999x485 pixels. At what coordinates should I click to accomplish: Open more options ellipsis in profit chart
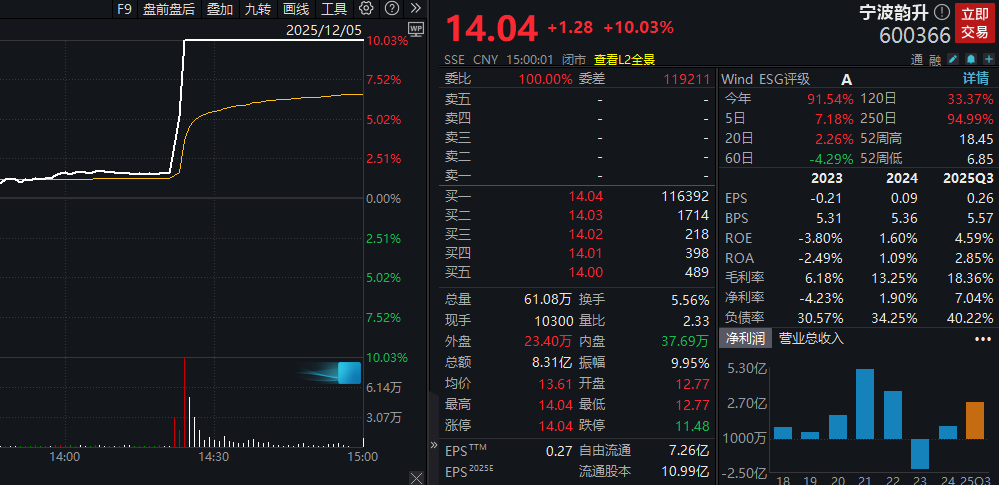983,339
